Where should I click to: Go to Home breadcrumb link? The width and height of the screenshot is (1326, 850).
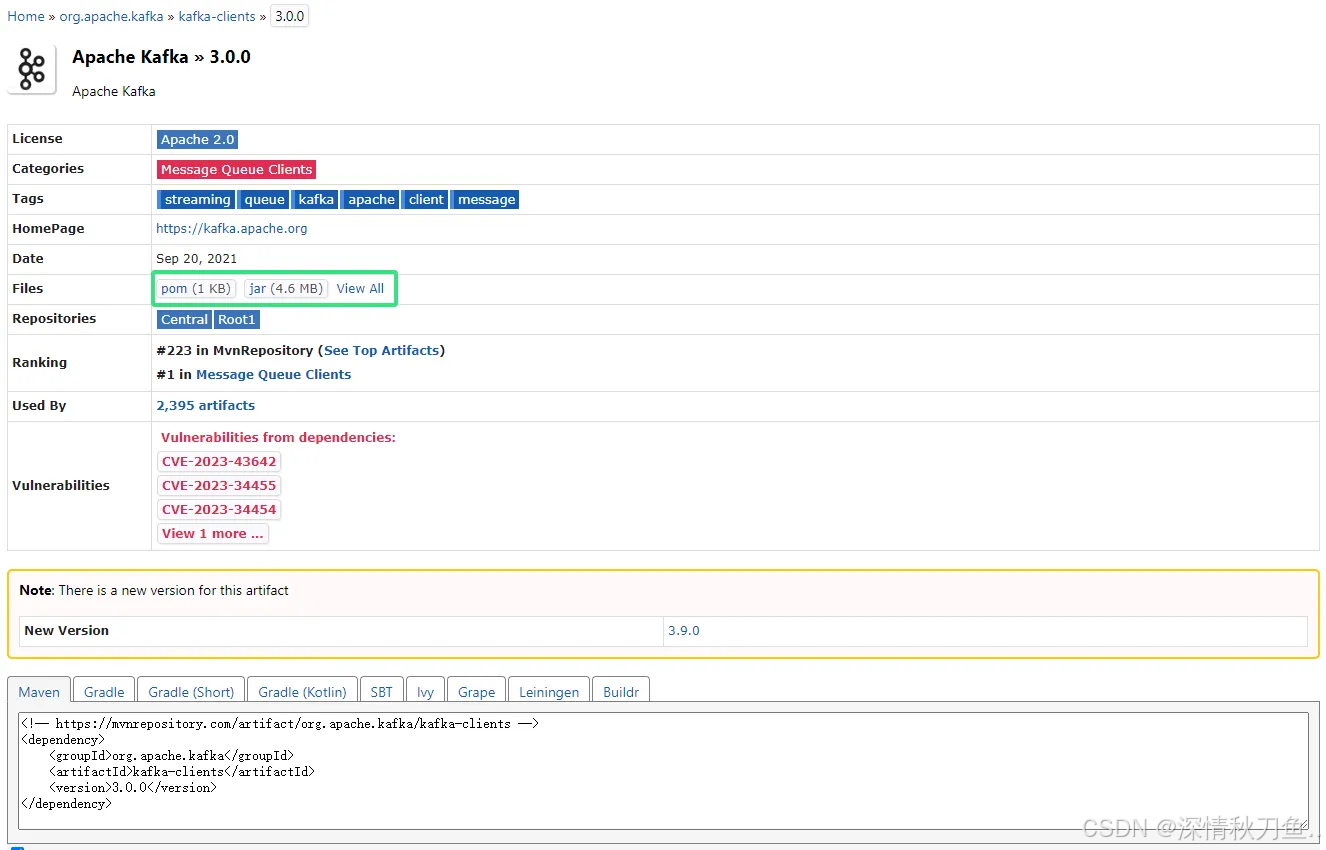[x=26, y=16]
